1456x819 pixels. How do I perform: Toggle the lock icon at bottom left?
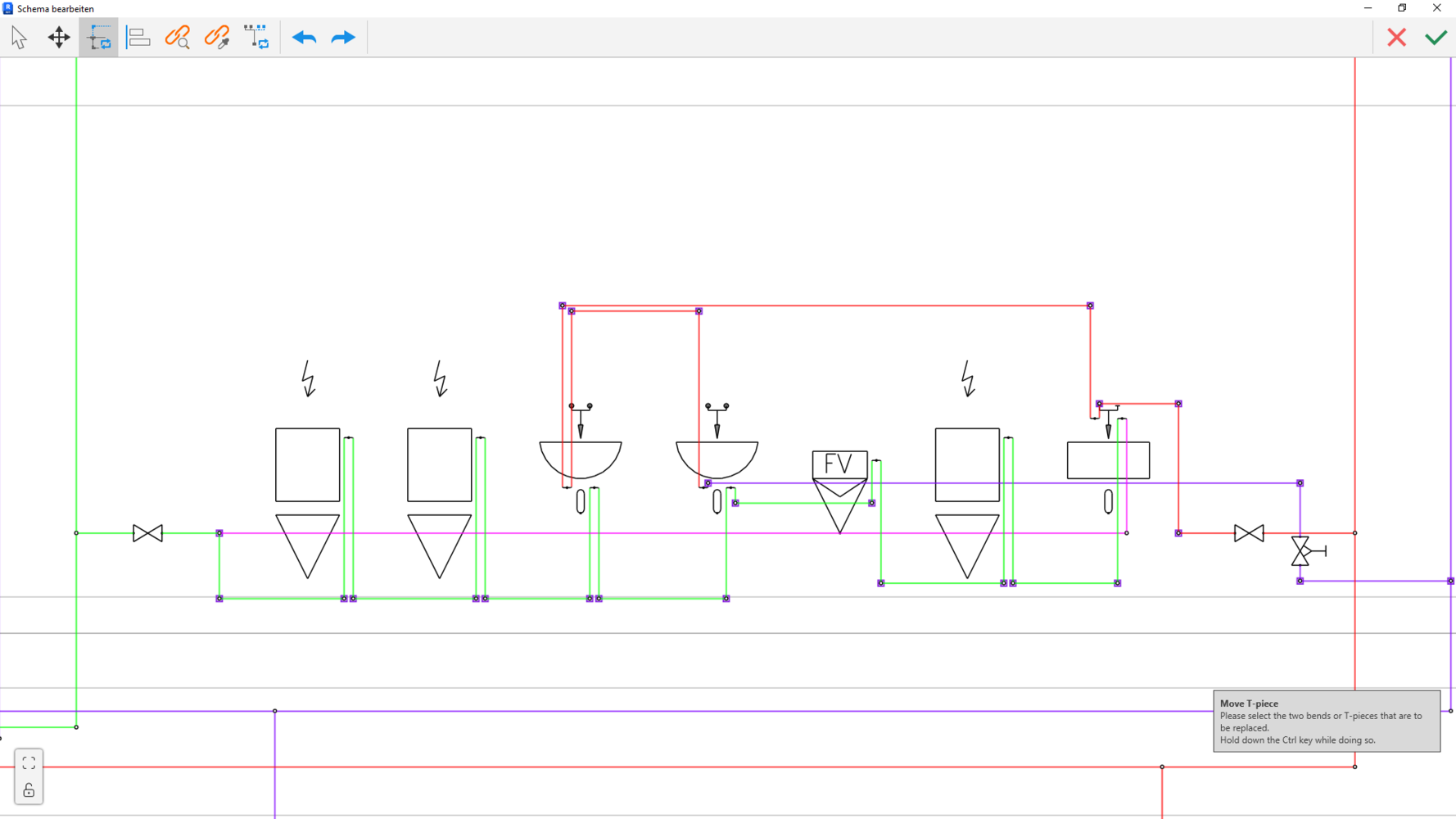coord(29,790)
